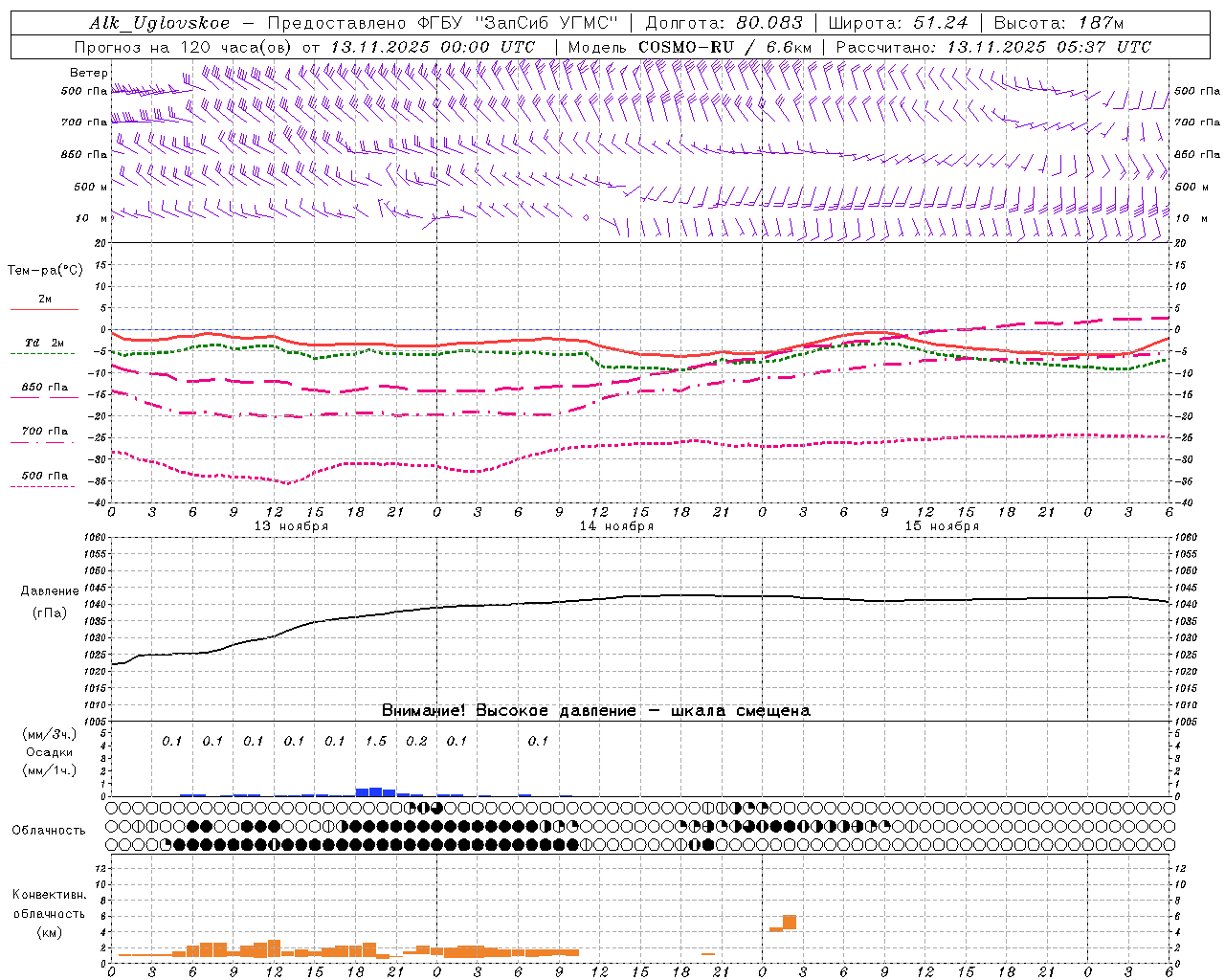
Task: Click the (мм/3ч.) precipitation unit label
Action: [50, 734]
